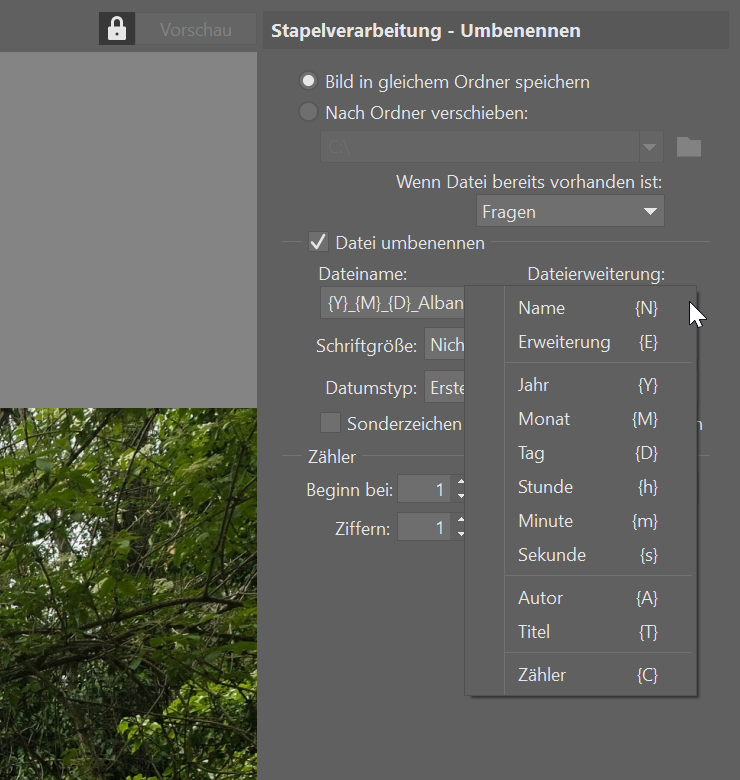Pick Stunde {h} from the placeholder menu
Screen dimensions: 740x780
[x=587, y=487]
